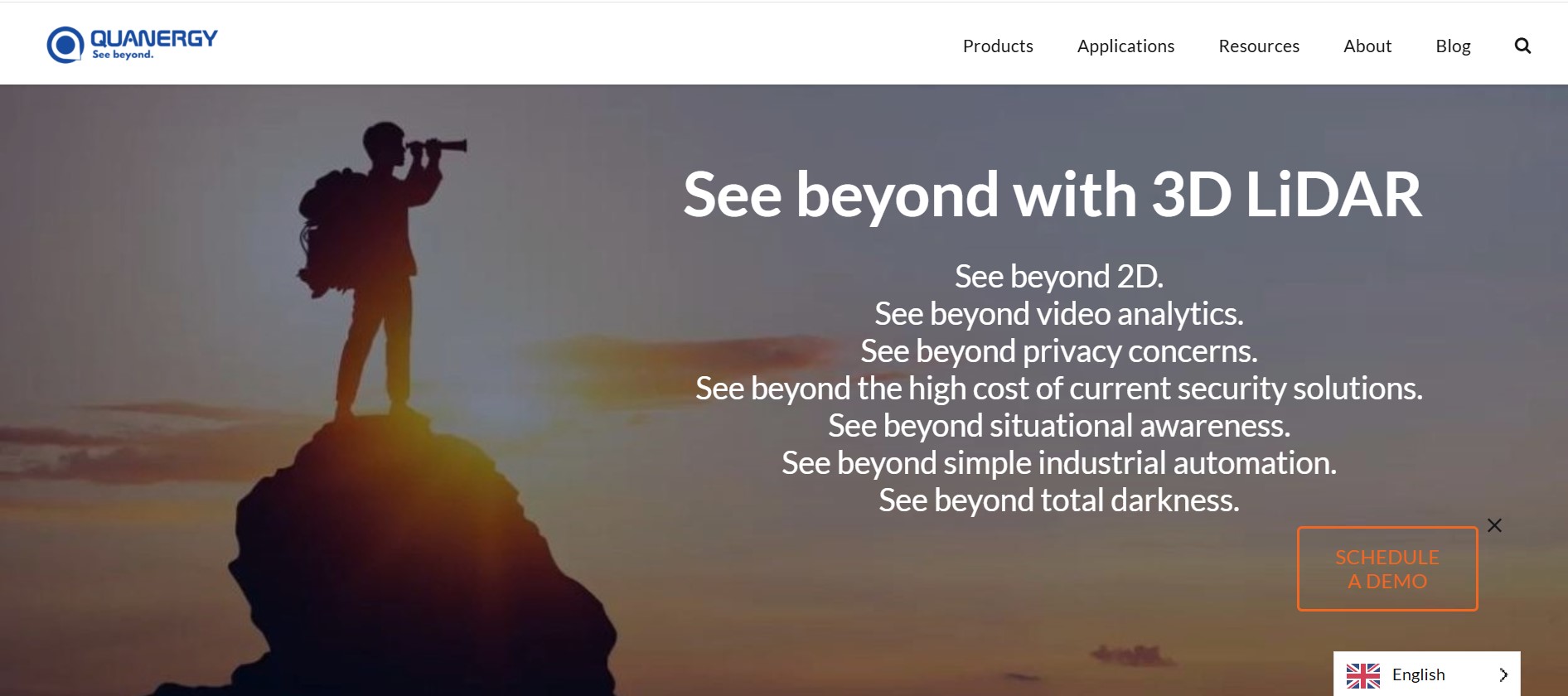Open the Products menu
The image size is (1568, 696).
[x=998, y=46]
